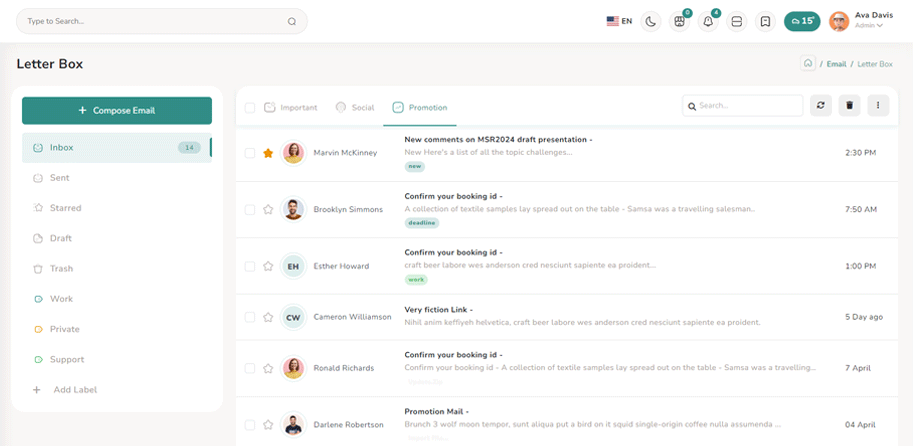The height and width of the screenshot is (446, 913).
Task: Open the notifications bell icon
Action: [708, 21]
